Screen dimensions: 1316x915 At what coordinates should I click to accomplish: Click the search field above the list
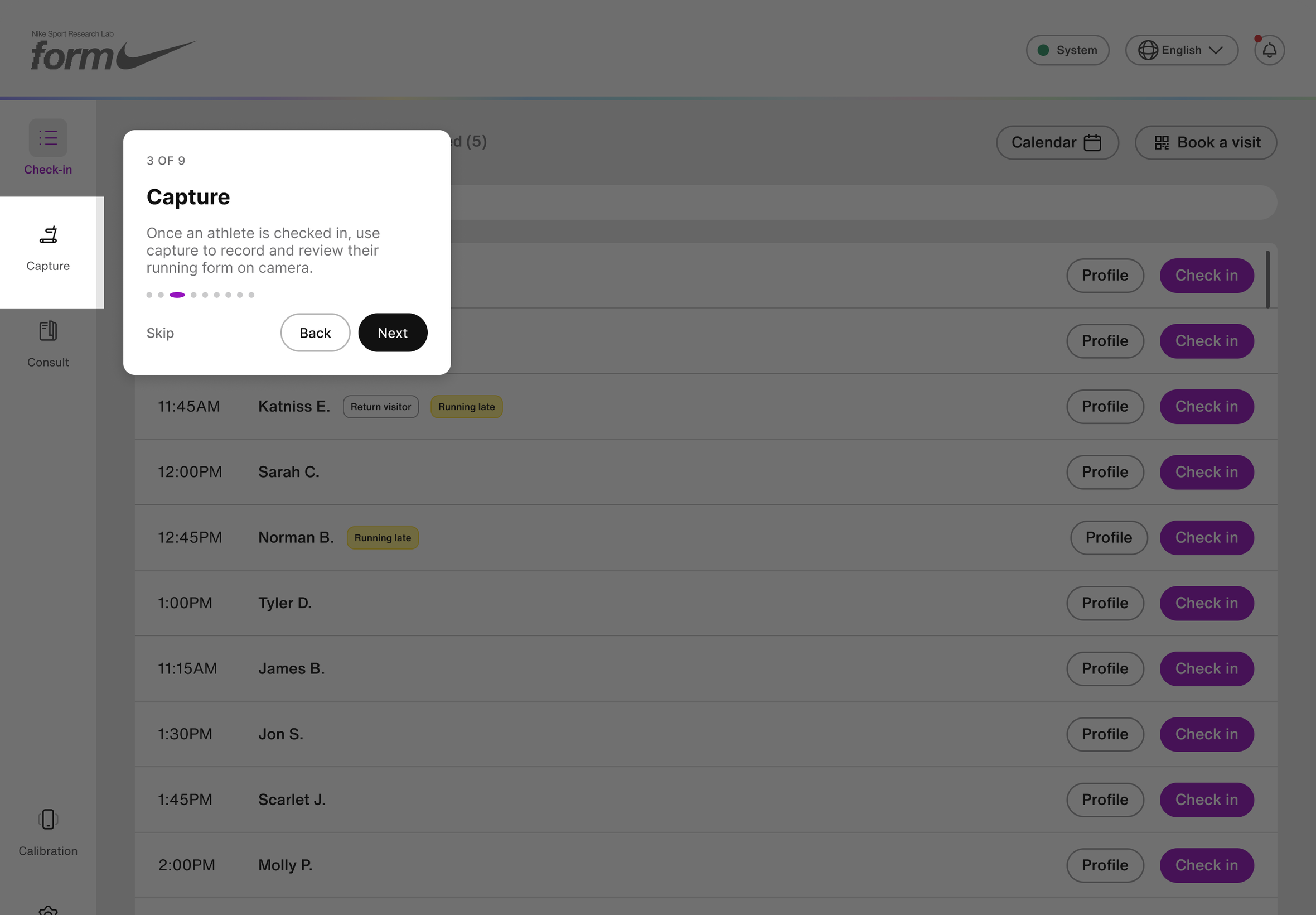863,203
